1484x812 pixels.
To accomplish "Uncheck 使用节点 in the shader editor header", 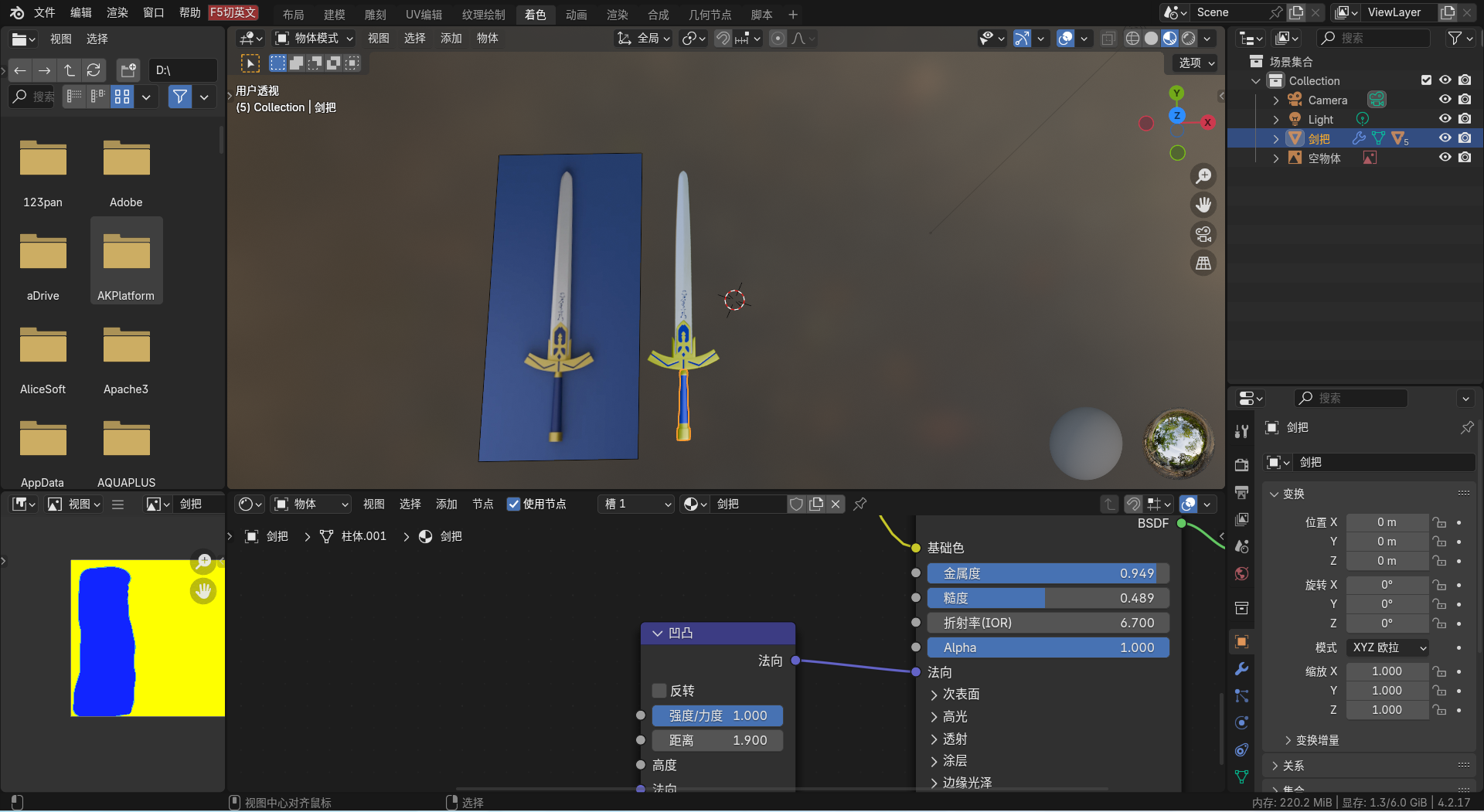I will [513, 504].
